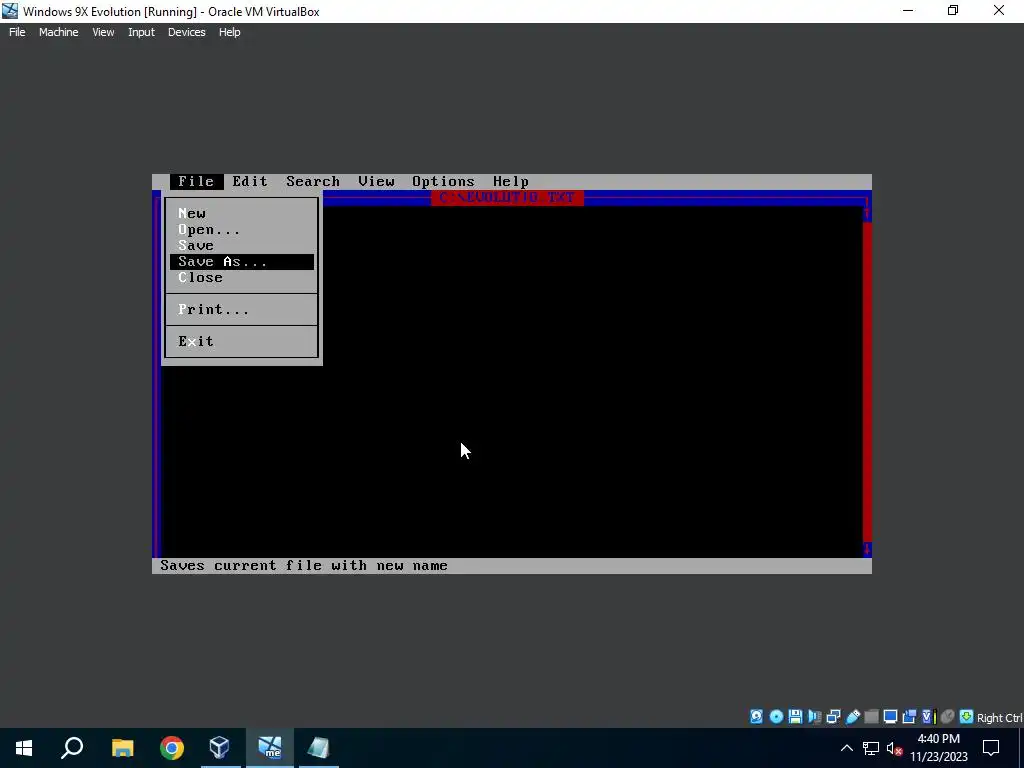The image size is (1024, 768).
Task: Click the USB devices icon in VirtualBox status bar
Action: pos(852,716)
